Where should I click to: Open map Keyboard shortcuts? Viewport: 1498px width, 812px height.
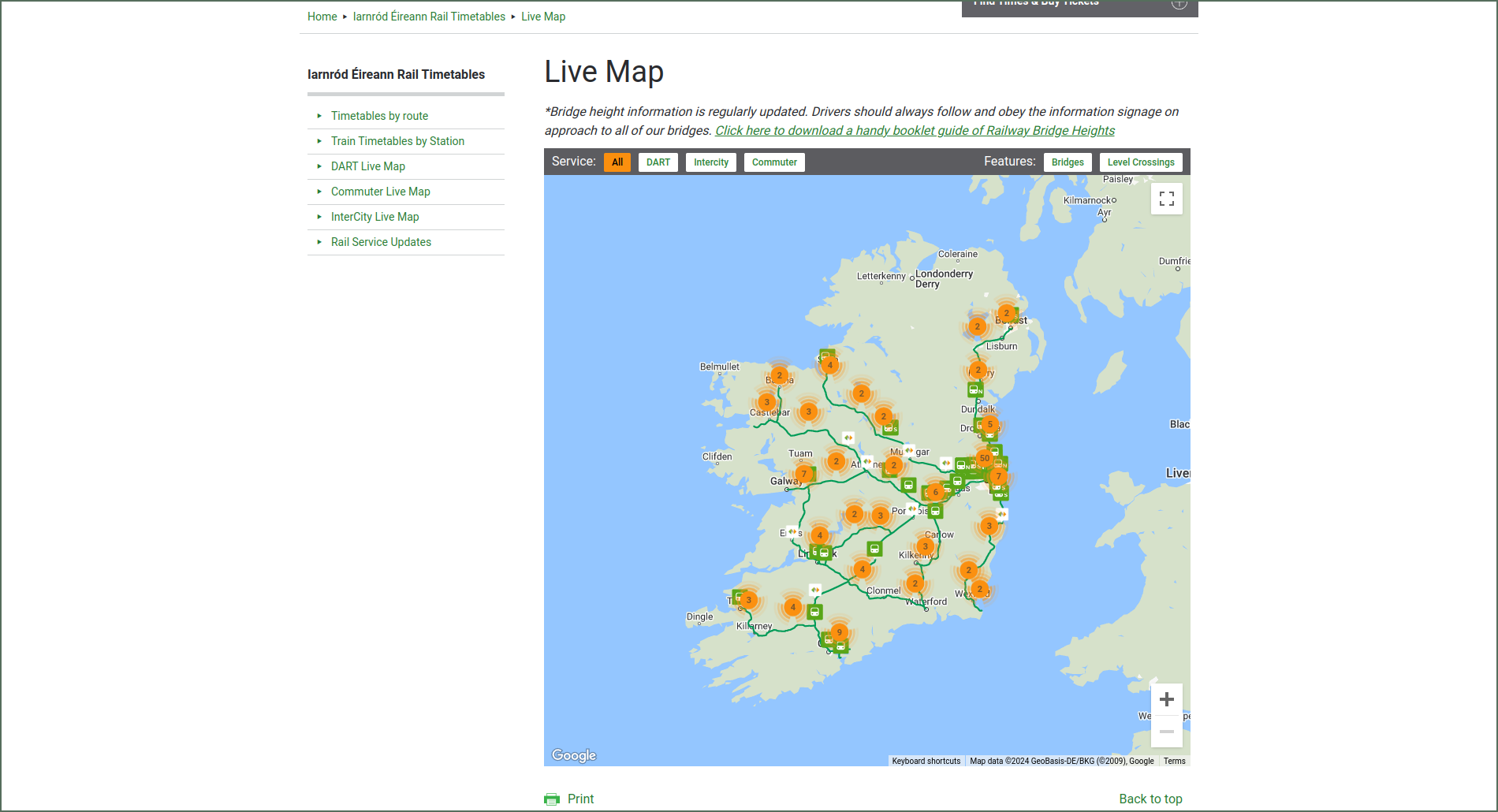926,762
